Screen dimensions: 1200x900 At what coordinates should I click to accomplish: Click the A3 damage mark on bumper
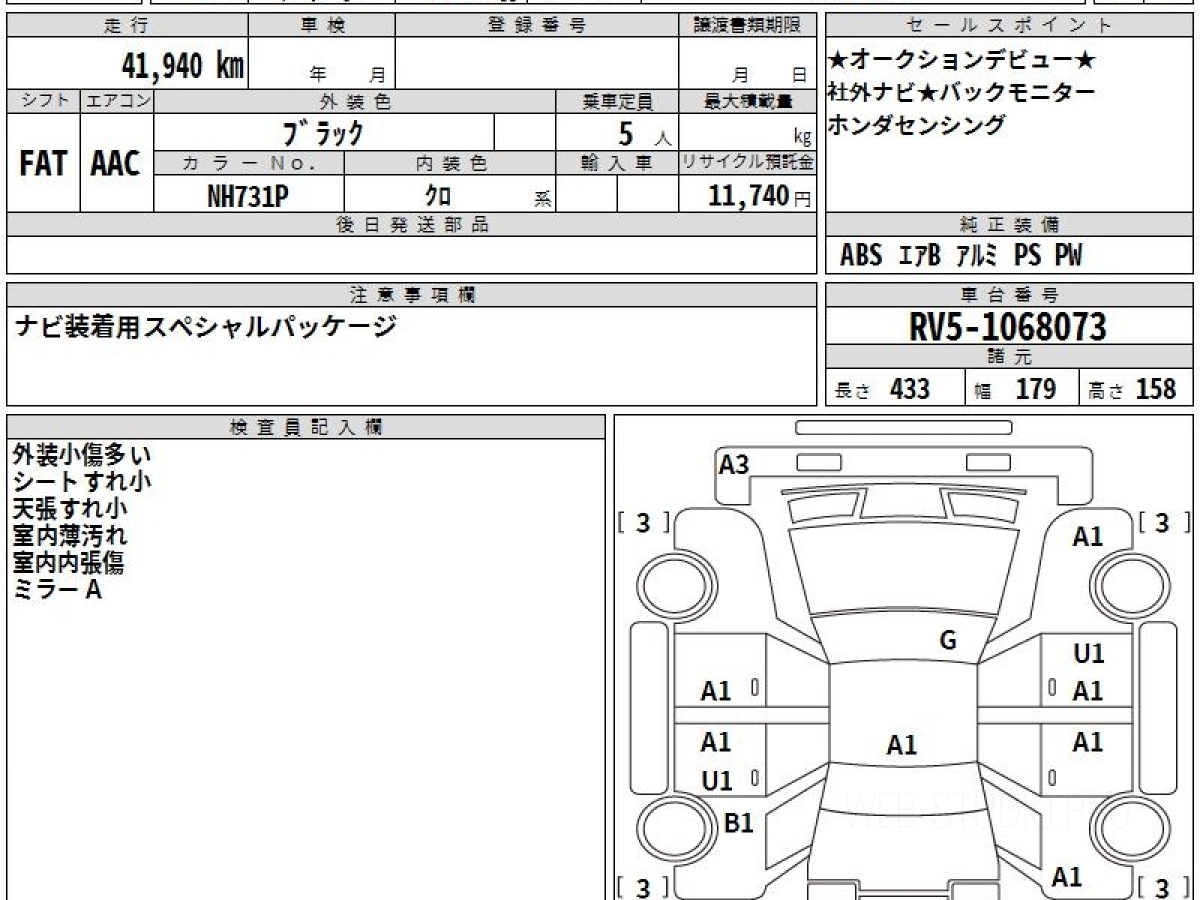click(734, 464)
